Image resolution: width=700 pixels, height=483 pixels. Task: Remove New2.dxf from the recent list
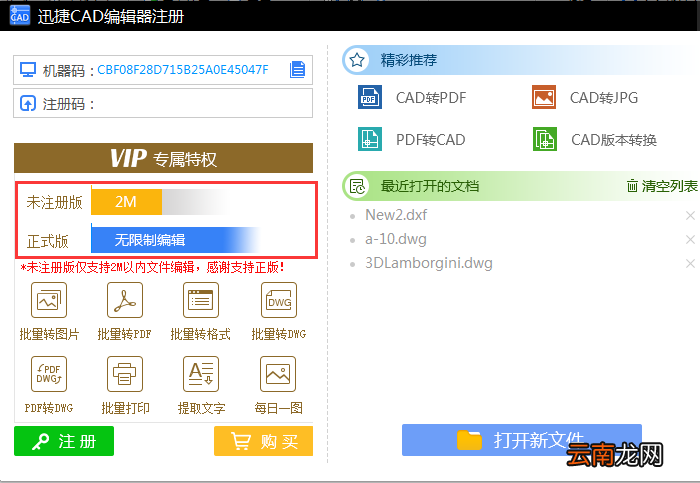click(690, 216)
